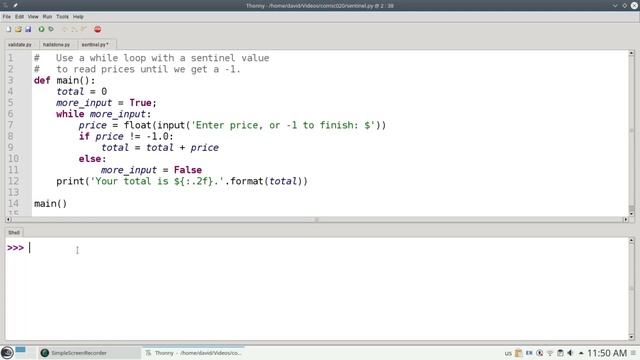Stop the program with red stop icon
Viewport: 640px width, 360px height.
[x=98, y=29]
